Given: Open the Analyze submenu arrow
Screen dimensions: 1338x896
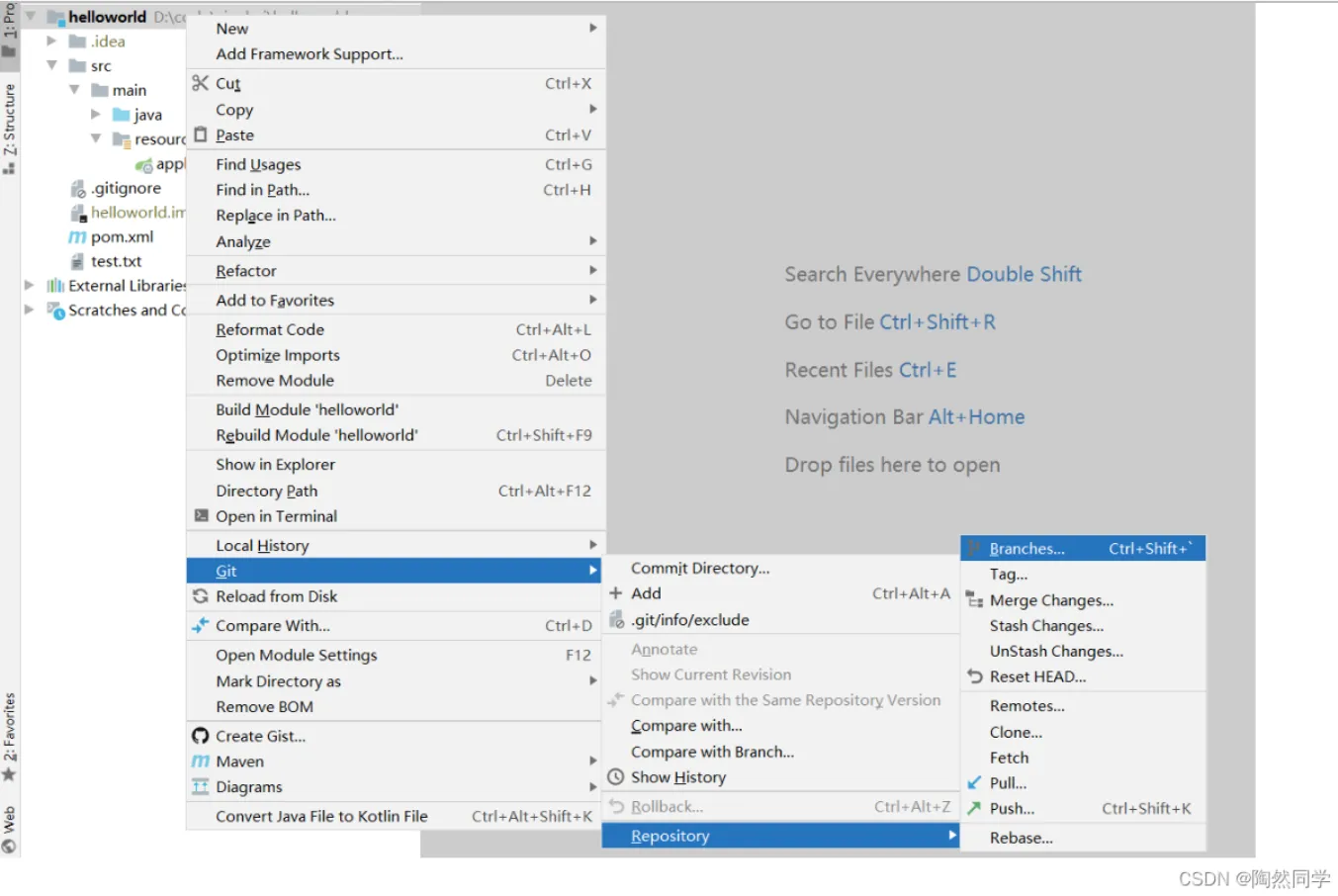Looking at the screenshot, I should 593,240.
